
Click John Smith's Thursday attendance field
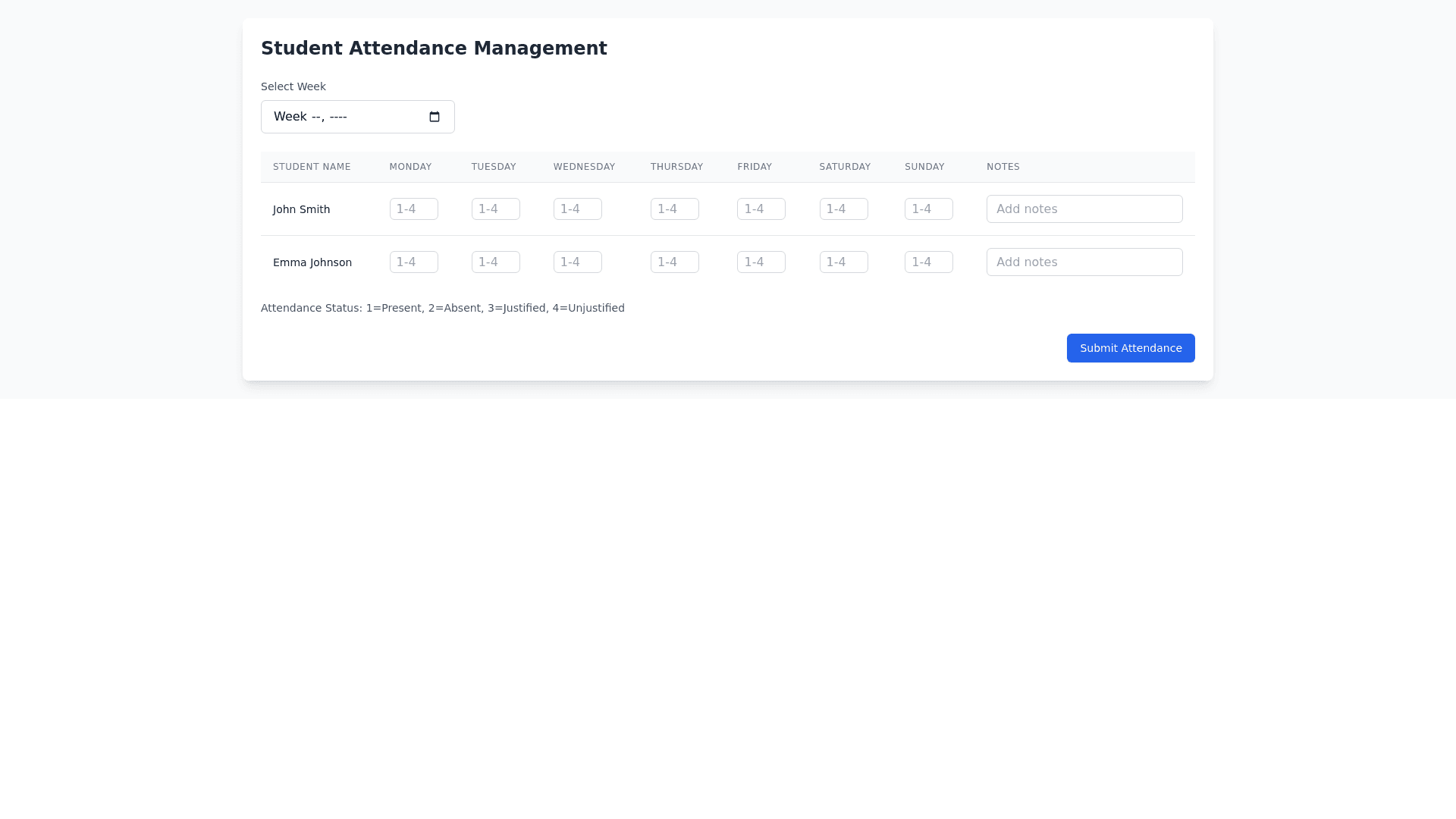pyautogui.click(x=674, y=209)
